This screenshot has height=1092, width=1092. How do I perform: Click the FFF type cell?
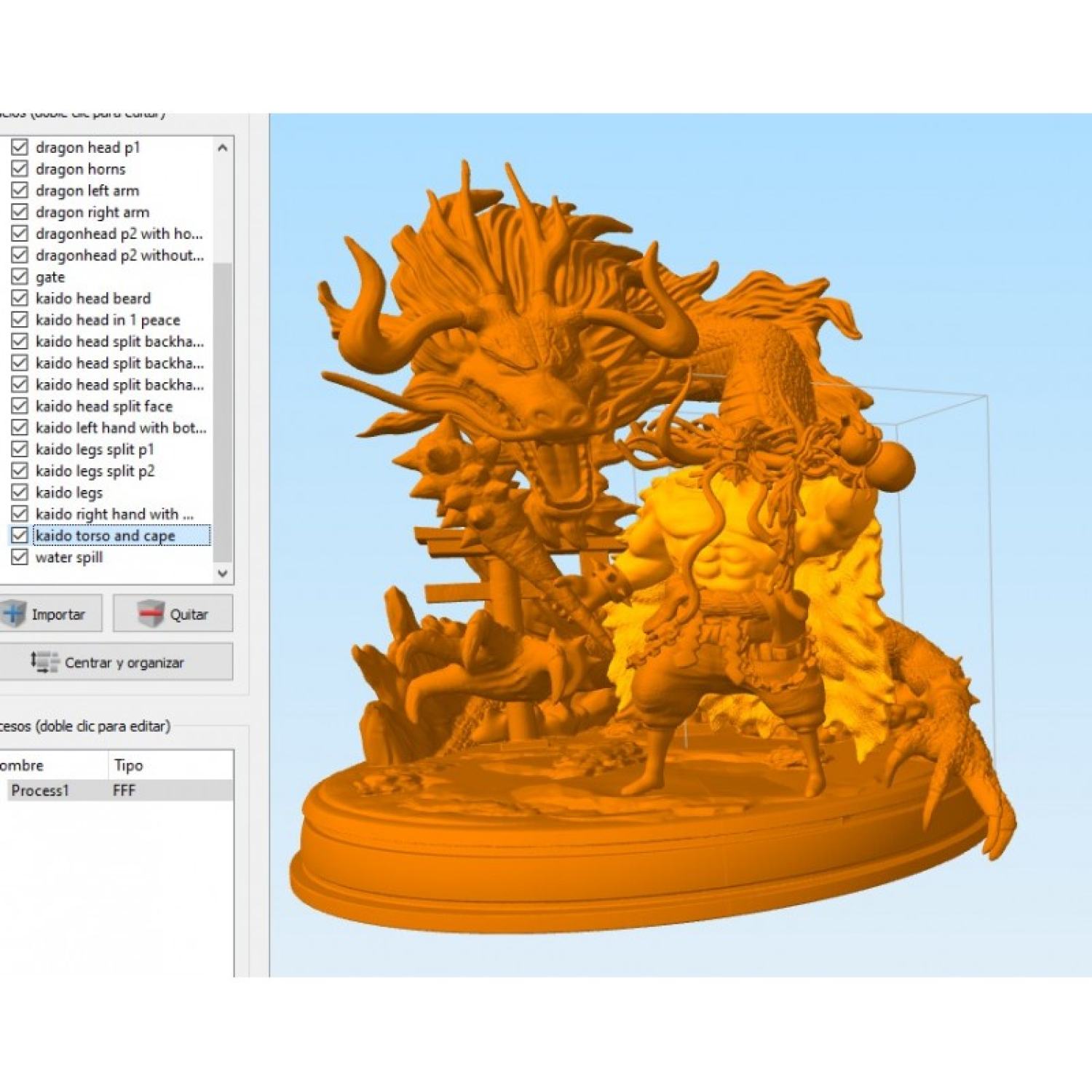tap(124, 790)
